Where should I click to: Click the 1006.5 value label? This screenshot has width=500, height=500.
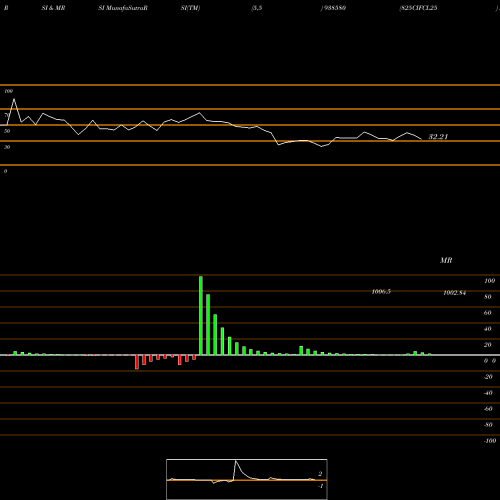381,292
